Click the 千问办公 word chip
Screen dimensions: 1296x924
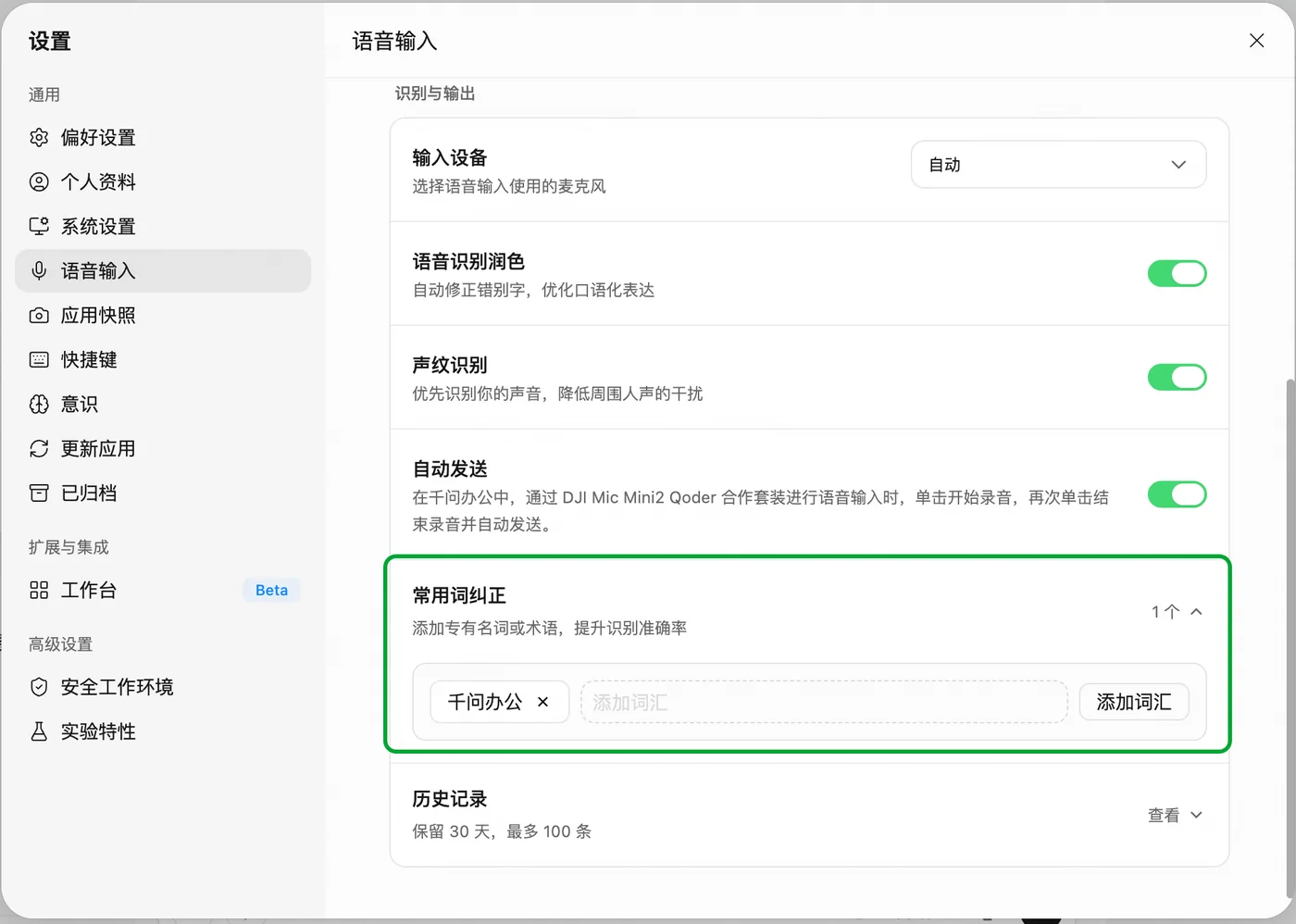click(499, 703)
